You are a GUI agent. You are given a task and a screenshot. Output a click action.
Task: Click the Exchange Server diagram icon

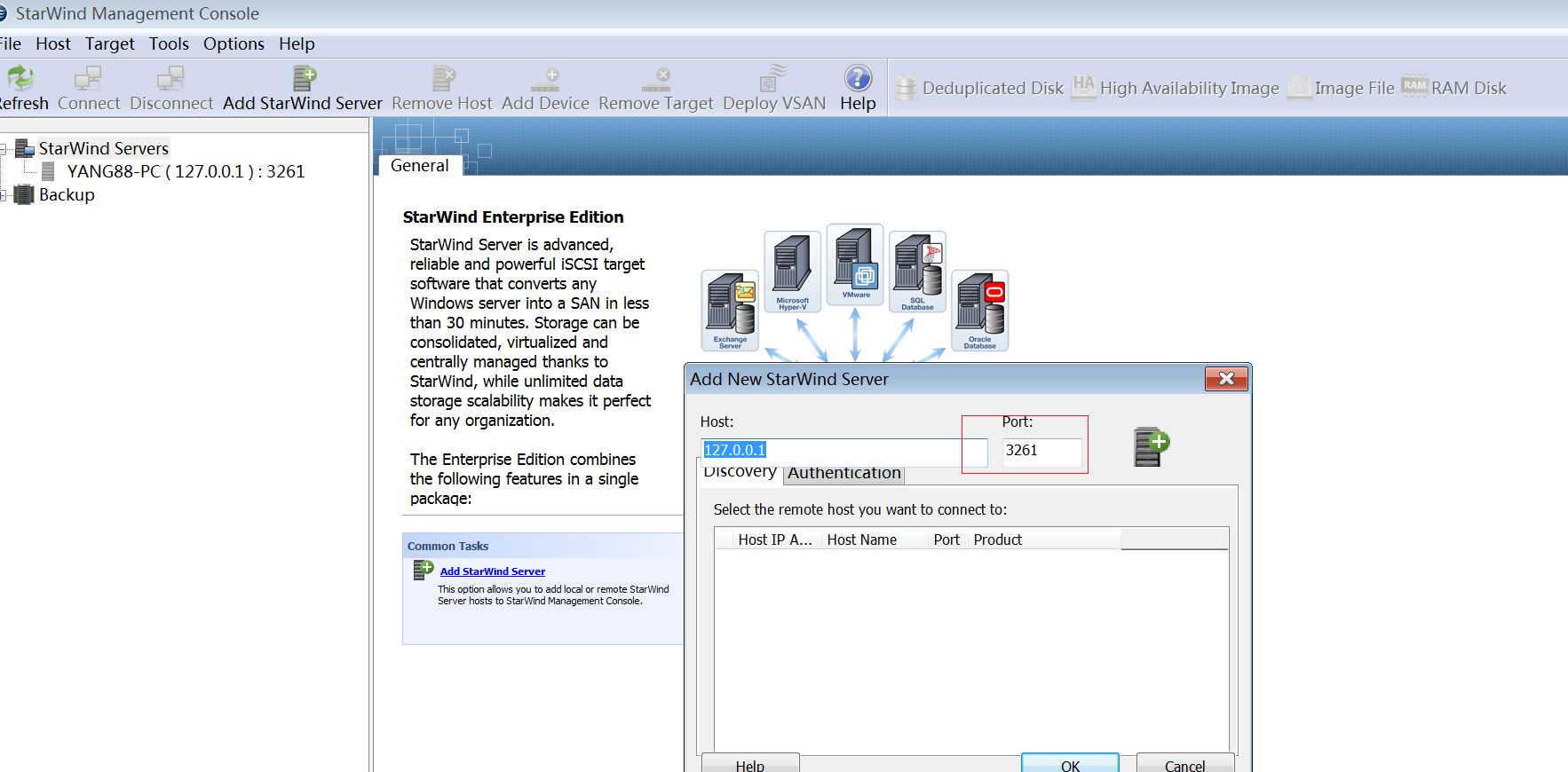coord(730,311)
